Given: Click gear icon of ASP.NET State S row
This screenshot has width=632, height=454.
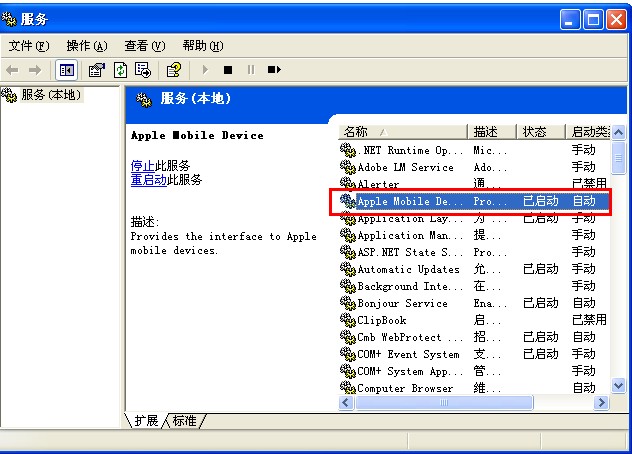Looking at the screenshot, I should click(347, 252).
